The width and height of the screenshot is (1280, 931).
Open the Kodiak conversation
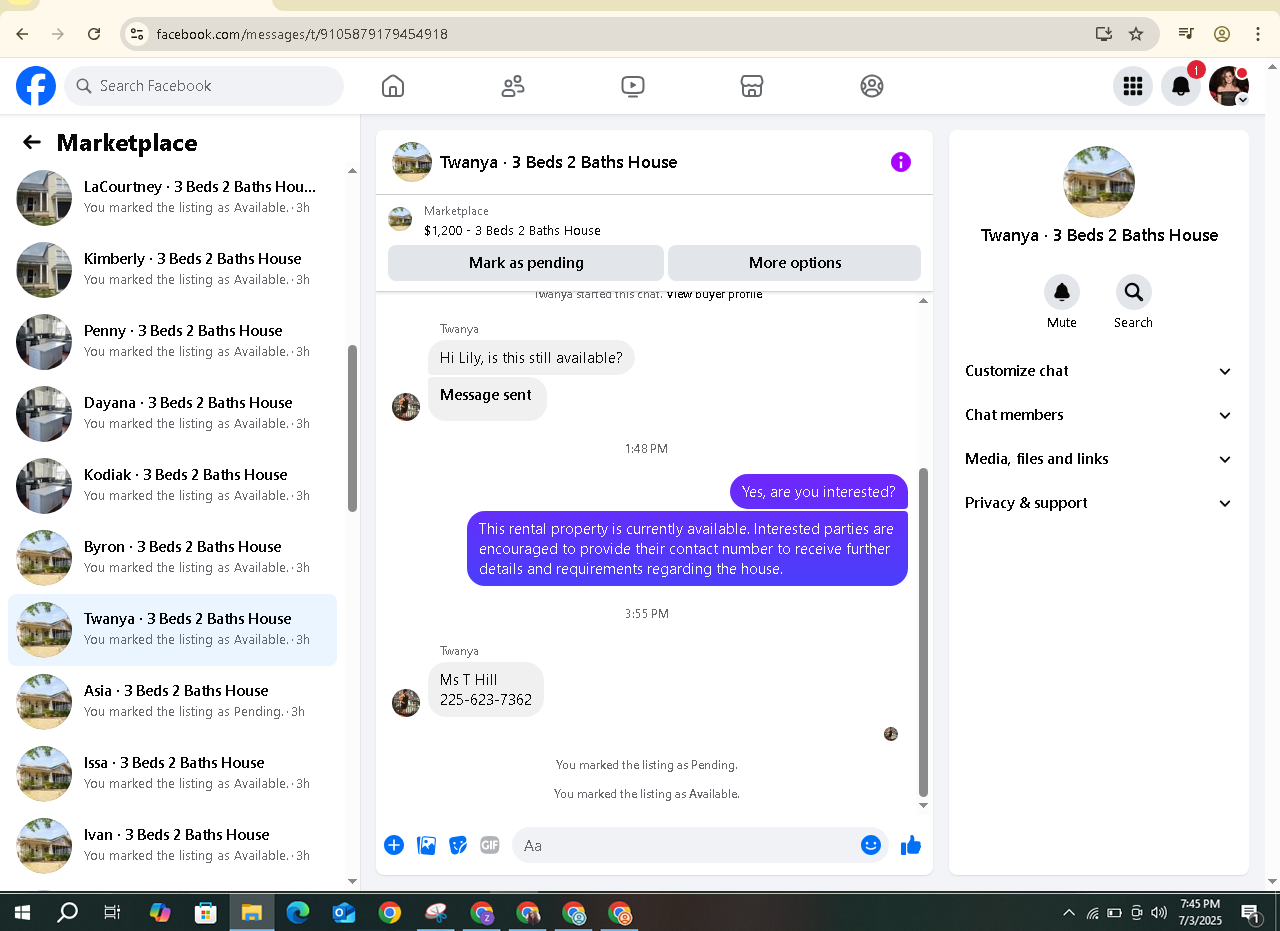click(x=172, y=486)
